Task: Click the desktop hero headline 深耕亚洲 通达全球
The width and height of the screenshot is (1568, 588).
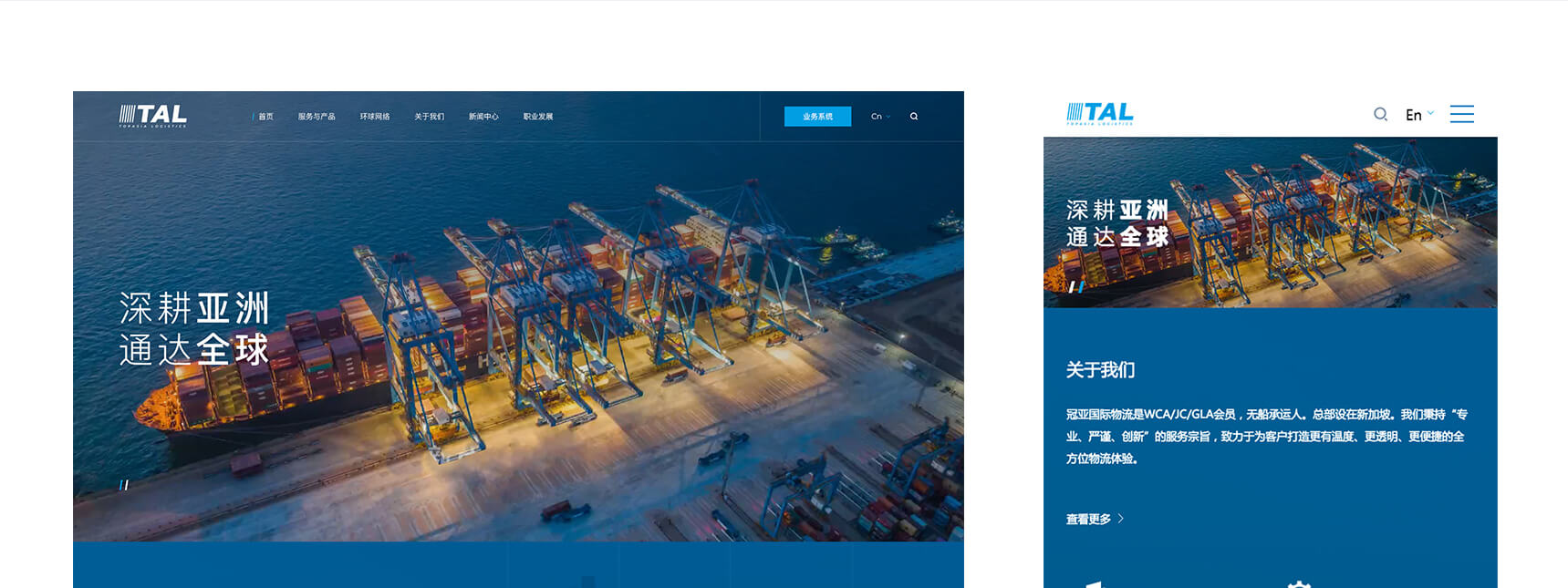Action: [194, 328]
